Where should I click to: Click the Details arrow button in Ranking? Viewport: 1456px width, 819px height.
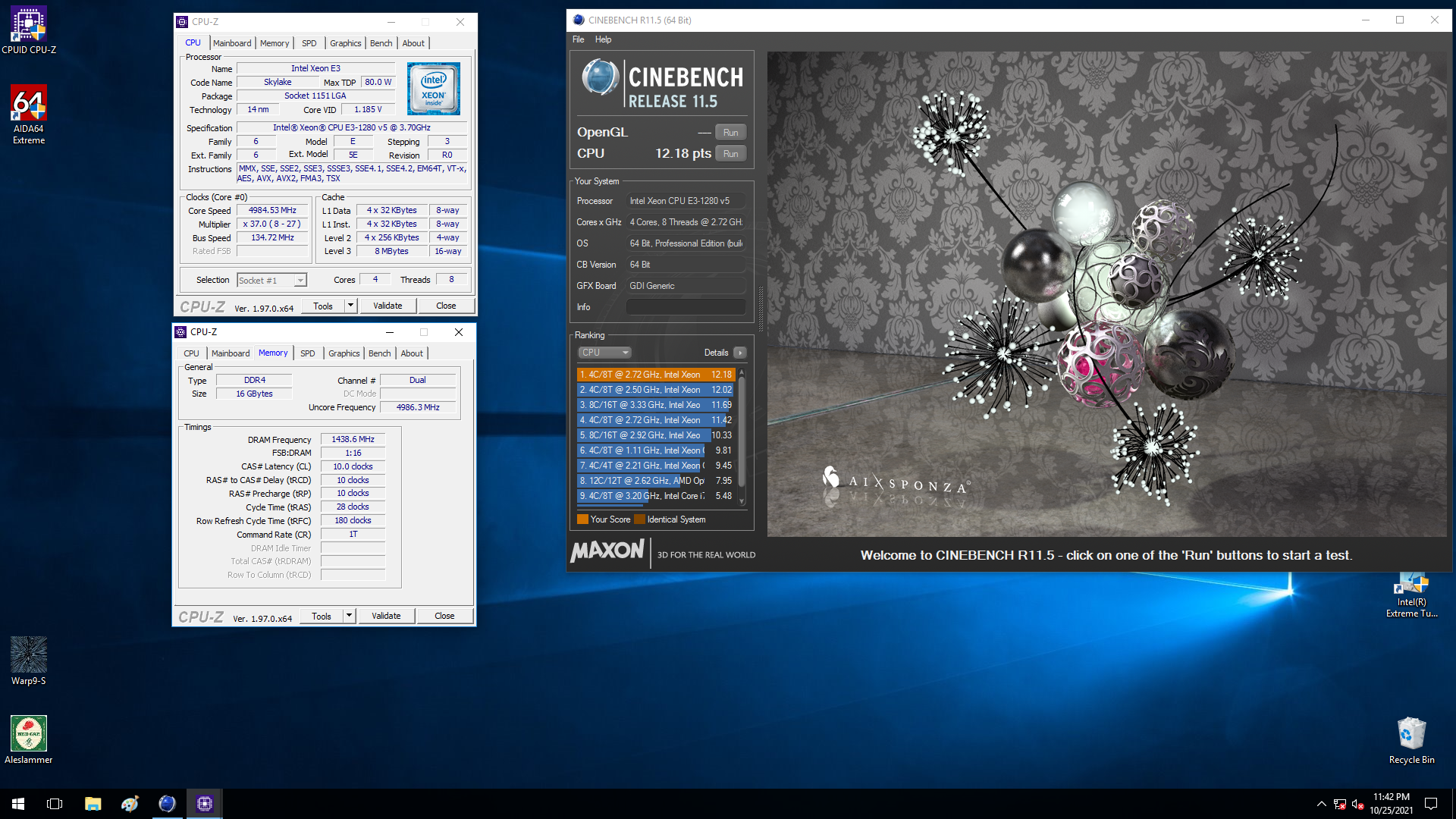(x=740, y=353)
